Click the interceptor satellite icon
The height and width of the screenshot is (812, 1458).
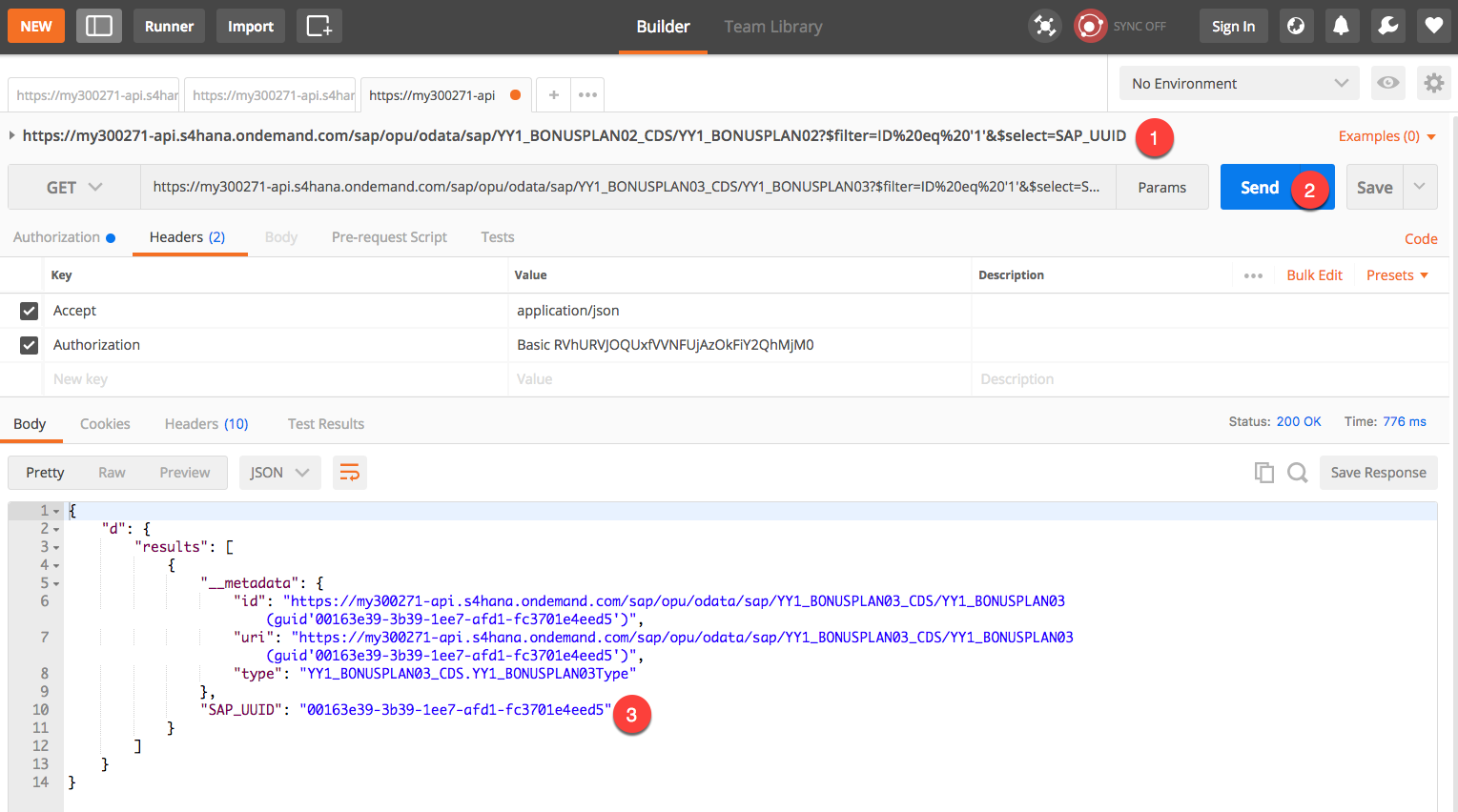[x=1045, y=26]
